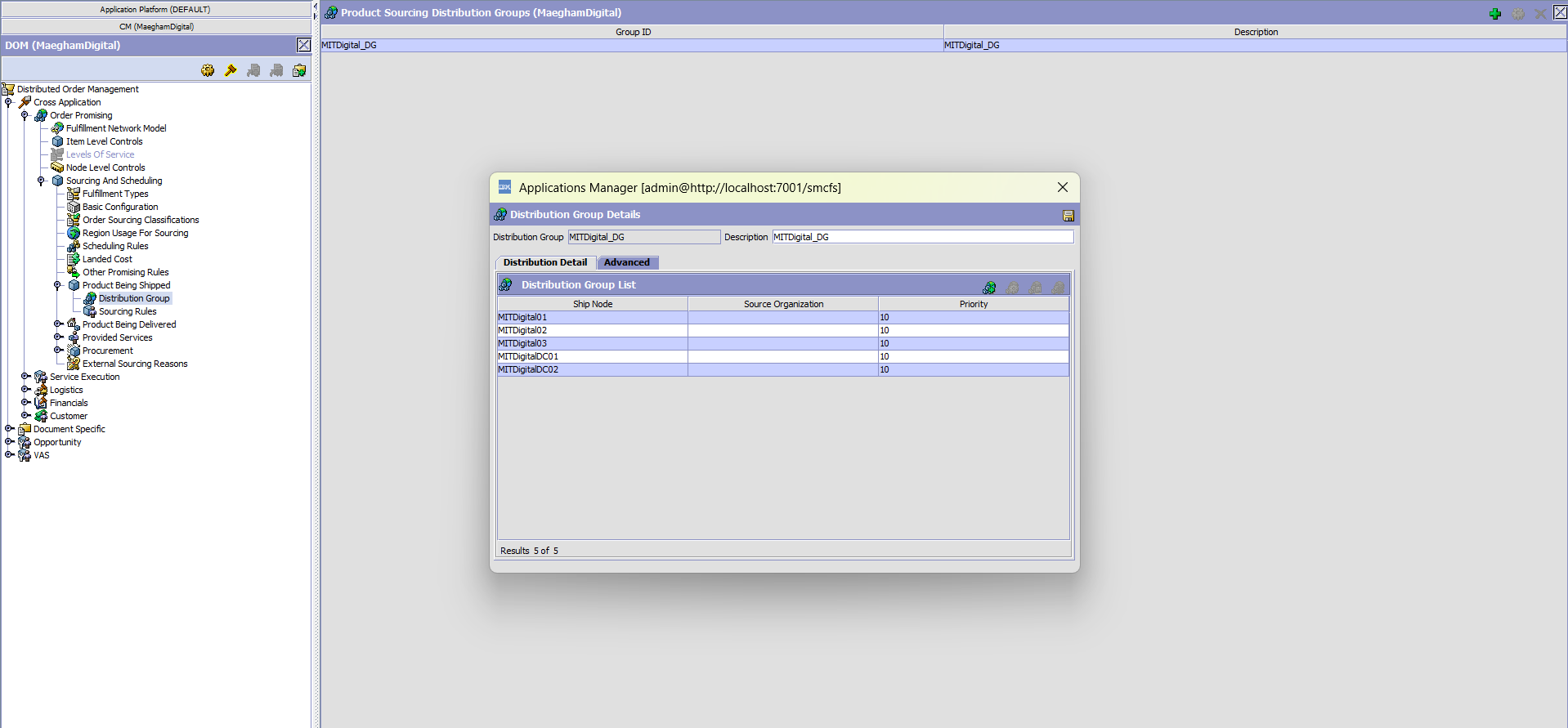Collapse the Sourcing And Scheduling tree node
1568x728 pixels.
[x=41, y=181]
